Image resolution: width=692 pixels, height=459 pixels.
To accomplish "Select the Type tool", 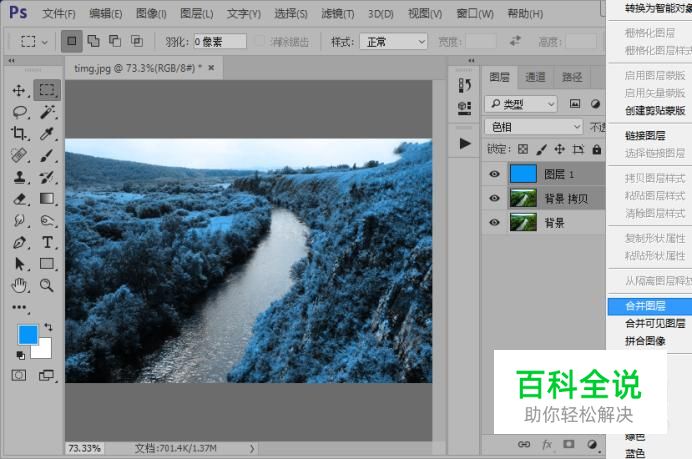I will point(47,242).
